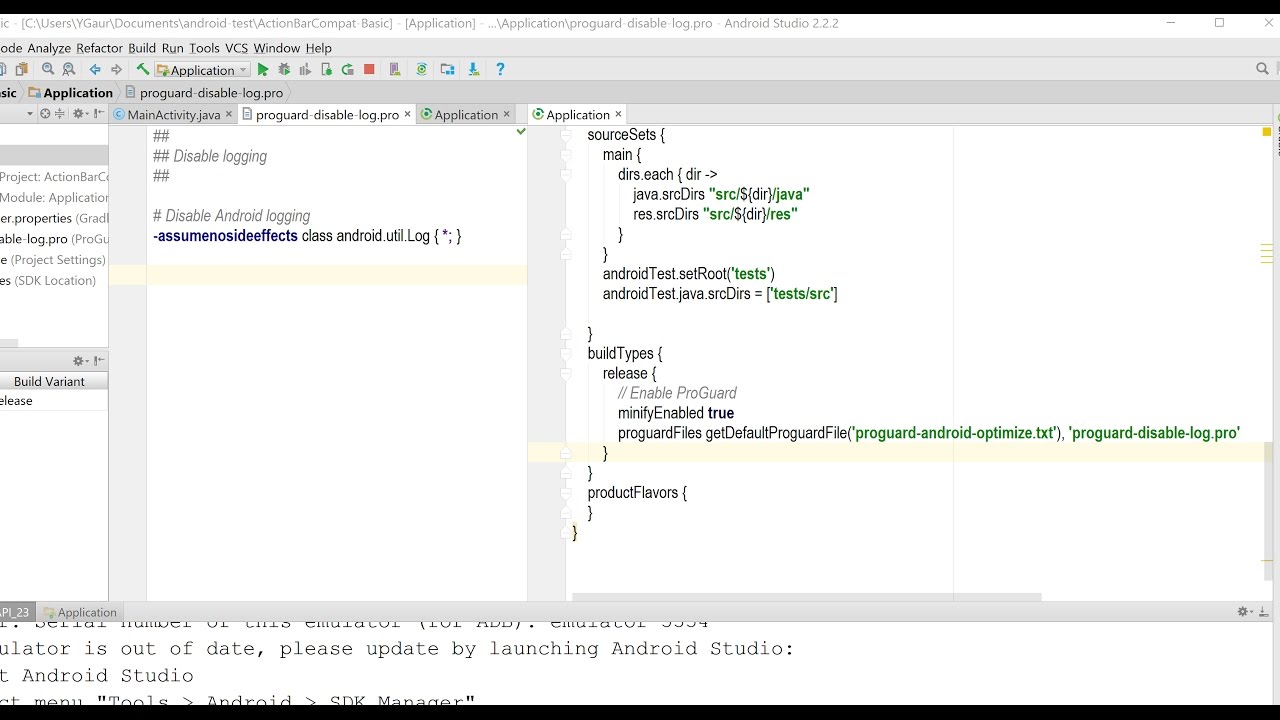Open the Window menu
The image size is (1280, 720).
coord(277,48)
